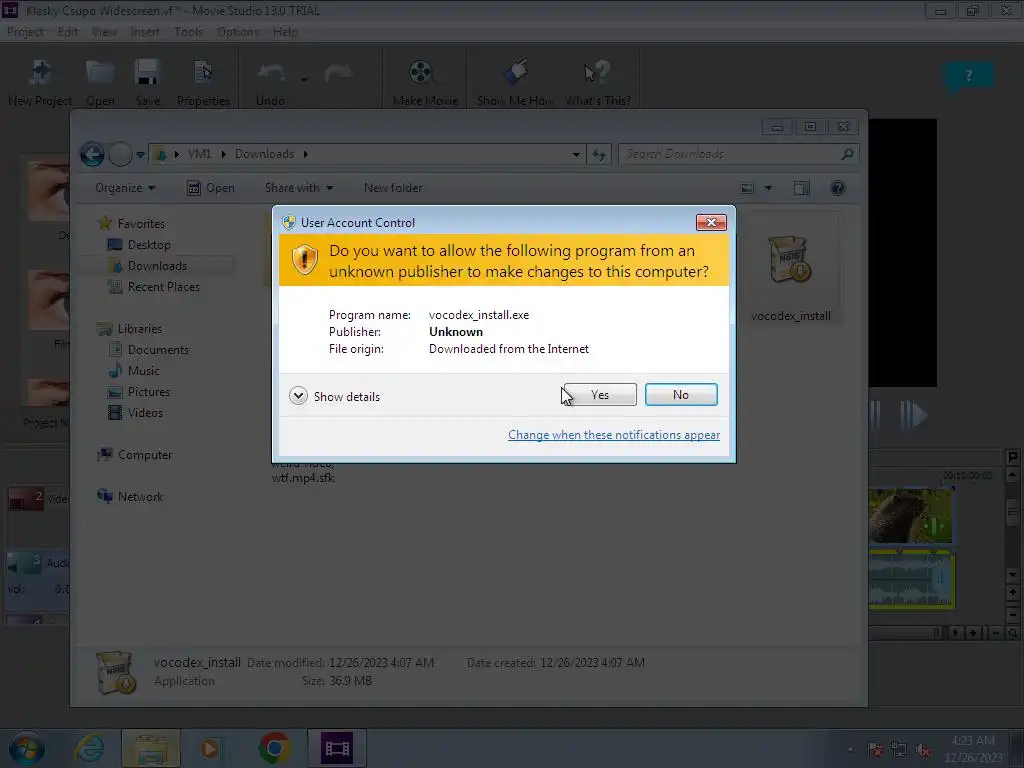Open the Change when these notifications appear link
The width and height of the screenshot is (1024, 768).
point(614,435)
